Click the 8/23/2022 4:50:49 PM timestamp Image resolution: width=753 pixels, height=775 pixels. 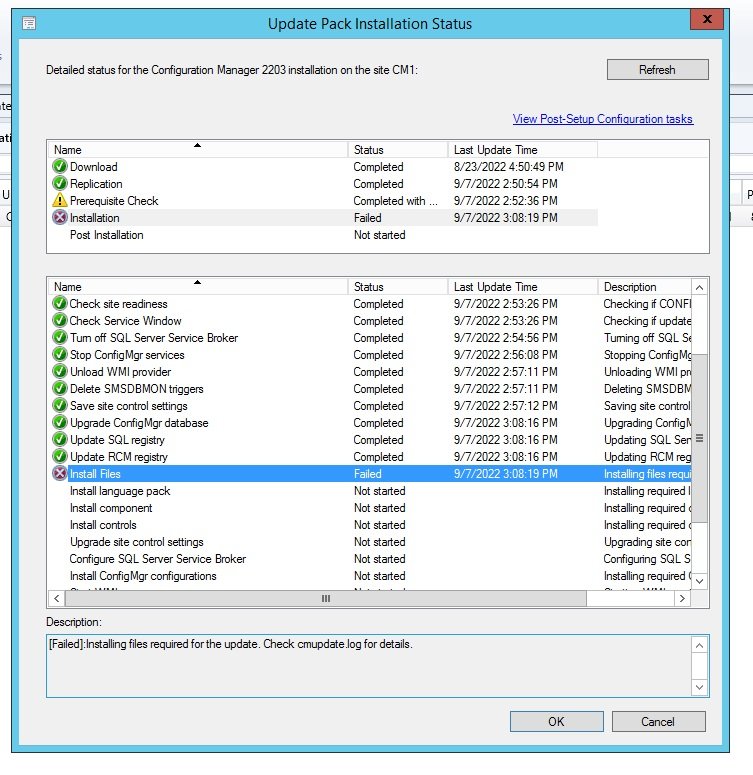point(508,167)
